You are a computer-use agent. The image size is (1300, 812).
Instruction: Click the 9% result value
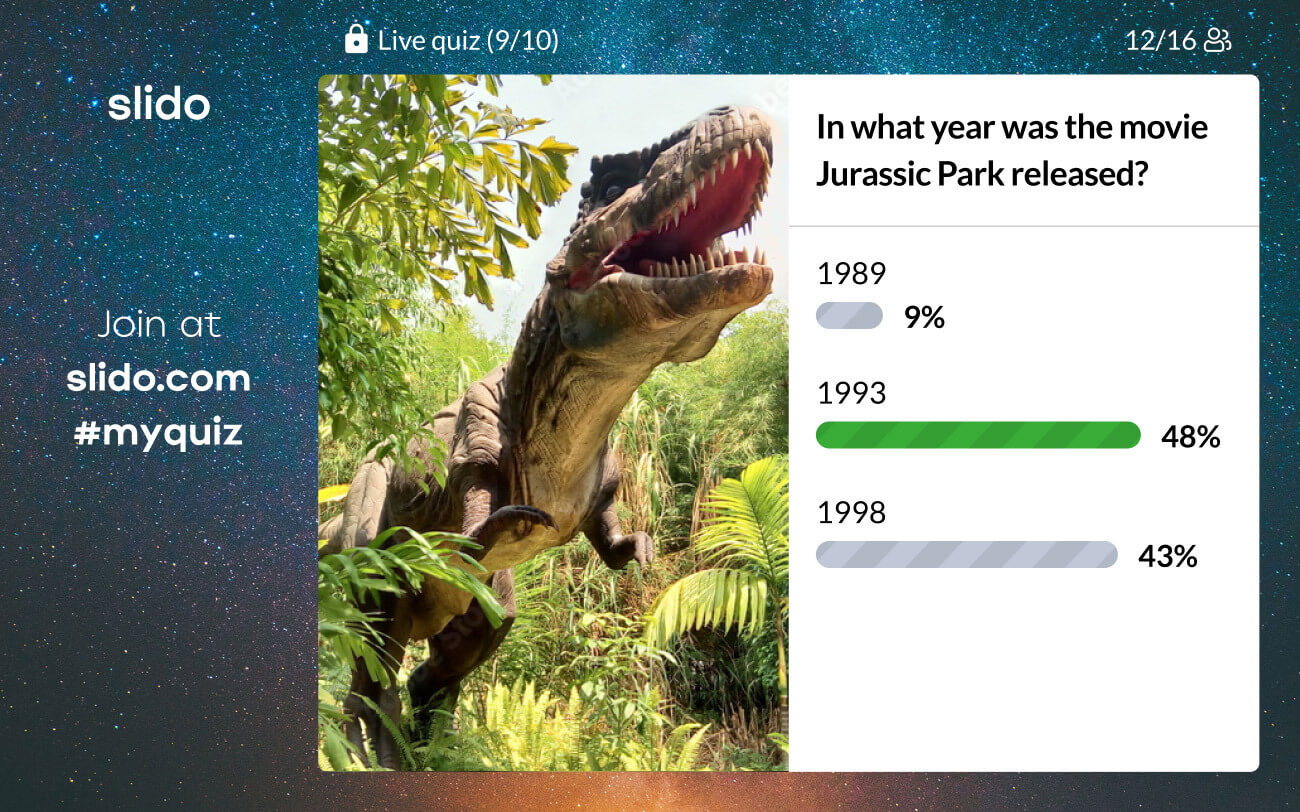pos(924,317)
